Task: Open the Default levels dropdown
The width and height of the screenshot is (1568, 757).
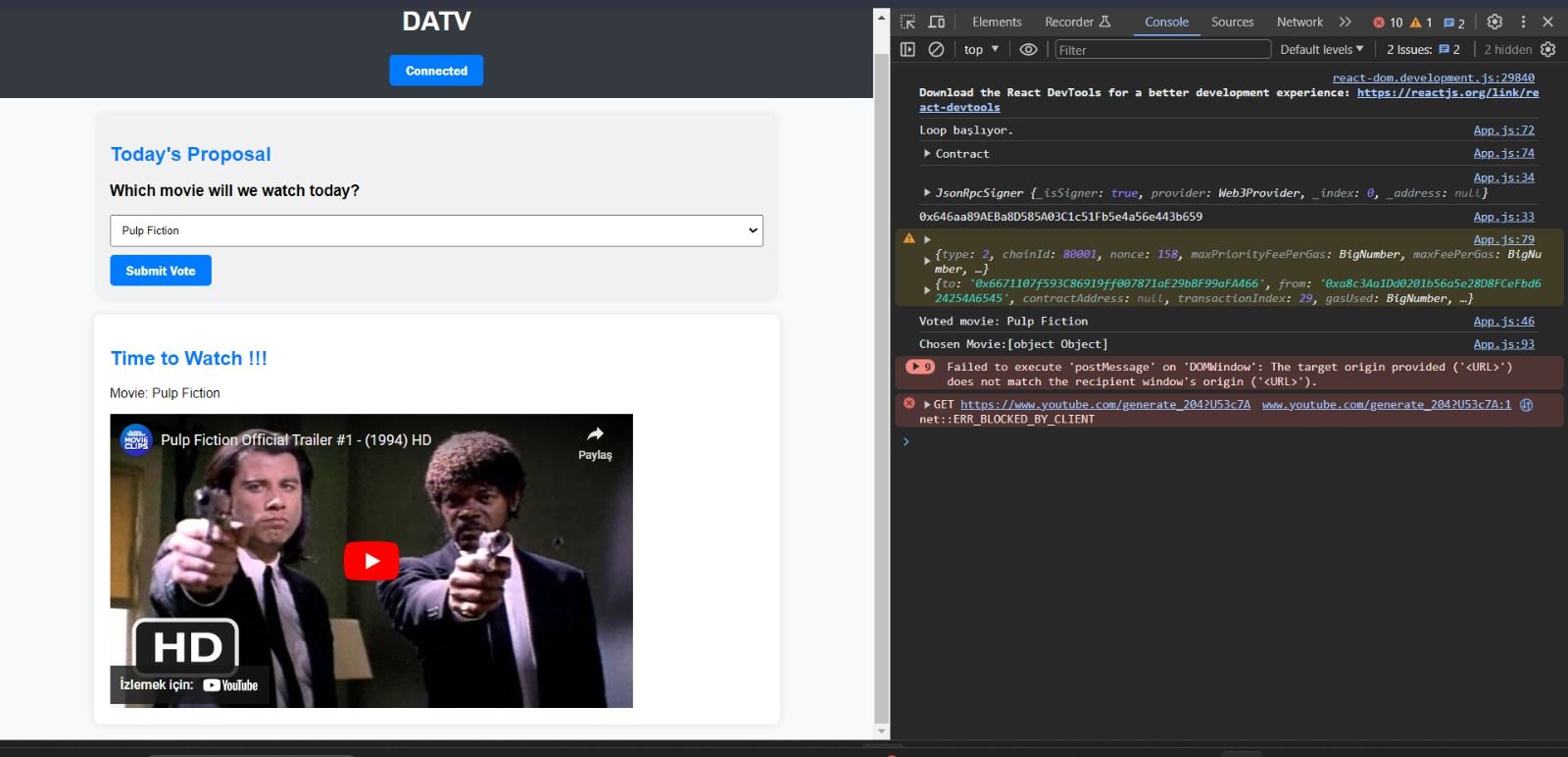Action: [x=1321, y=49]
